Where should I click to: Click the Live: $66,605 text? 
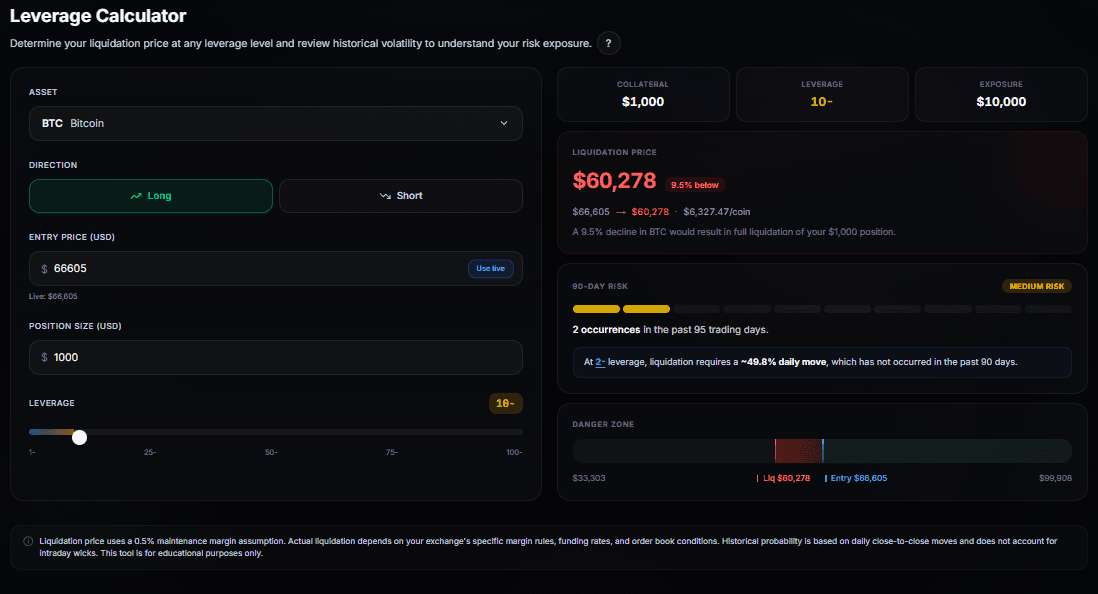click(53, 296)
